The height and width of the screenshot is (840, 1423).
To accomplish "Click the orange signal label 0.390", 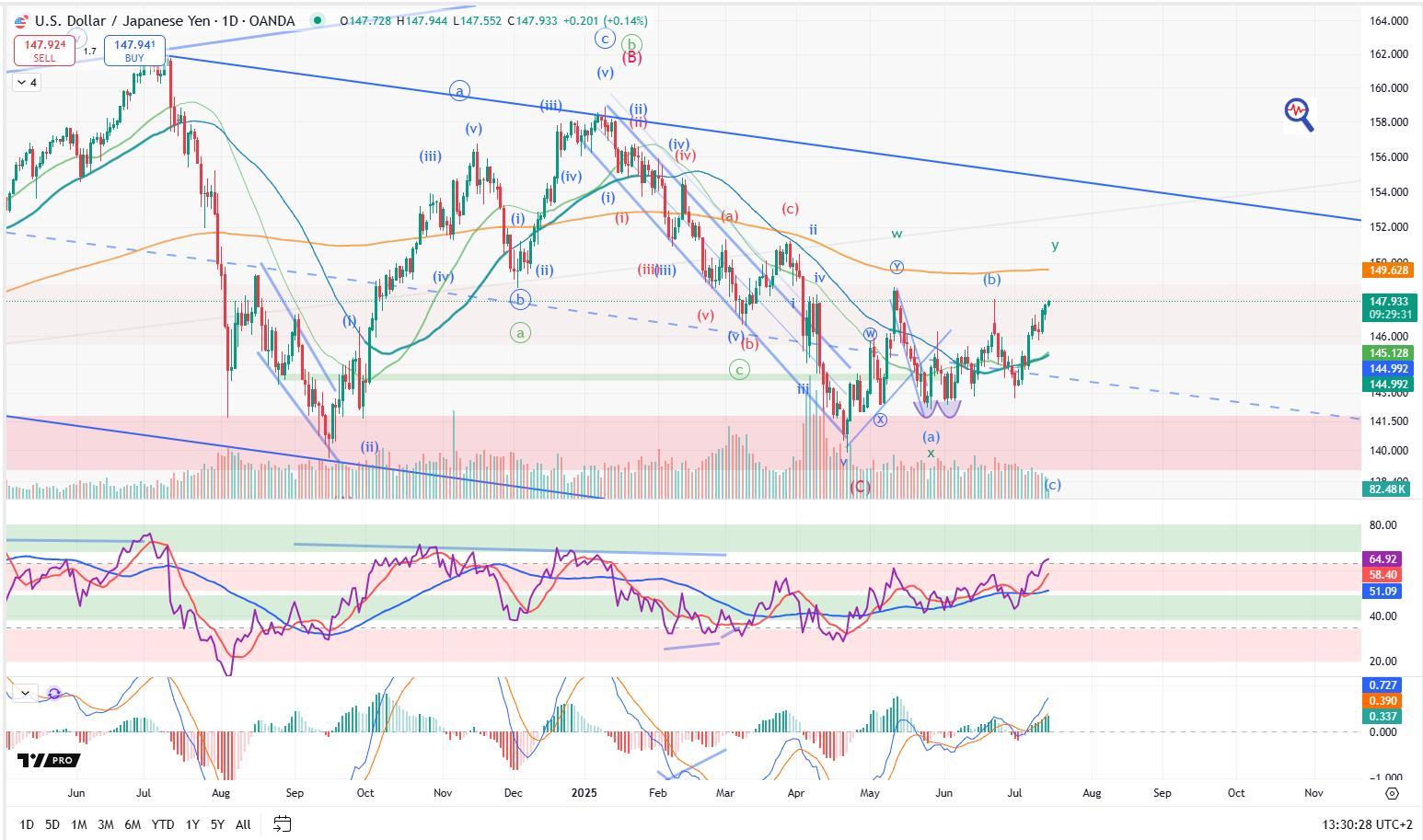I will pyautogui.click(x=1384, y=700).
